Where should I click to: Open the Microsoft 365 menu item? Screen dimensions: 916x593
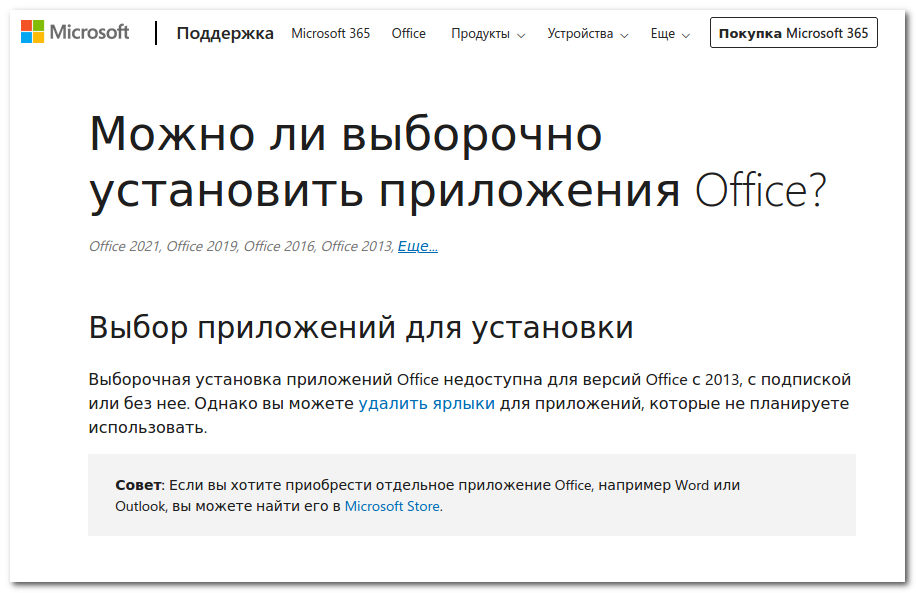[331, 33]
